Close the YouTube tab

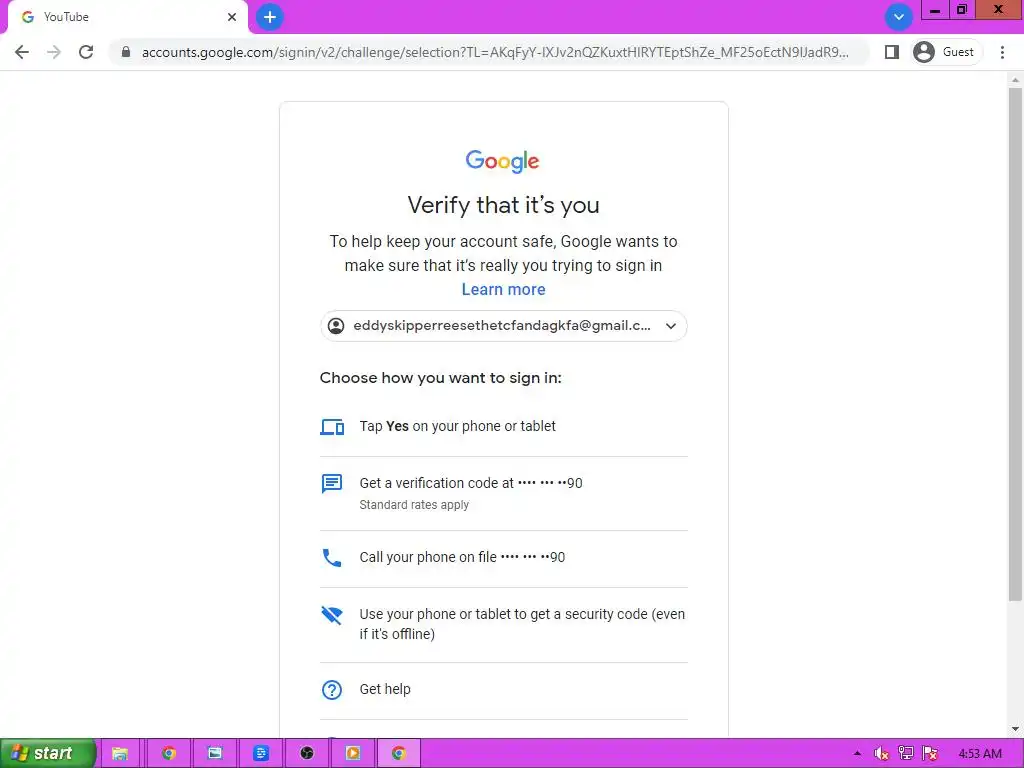coord(232,17)
